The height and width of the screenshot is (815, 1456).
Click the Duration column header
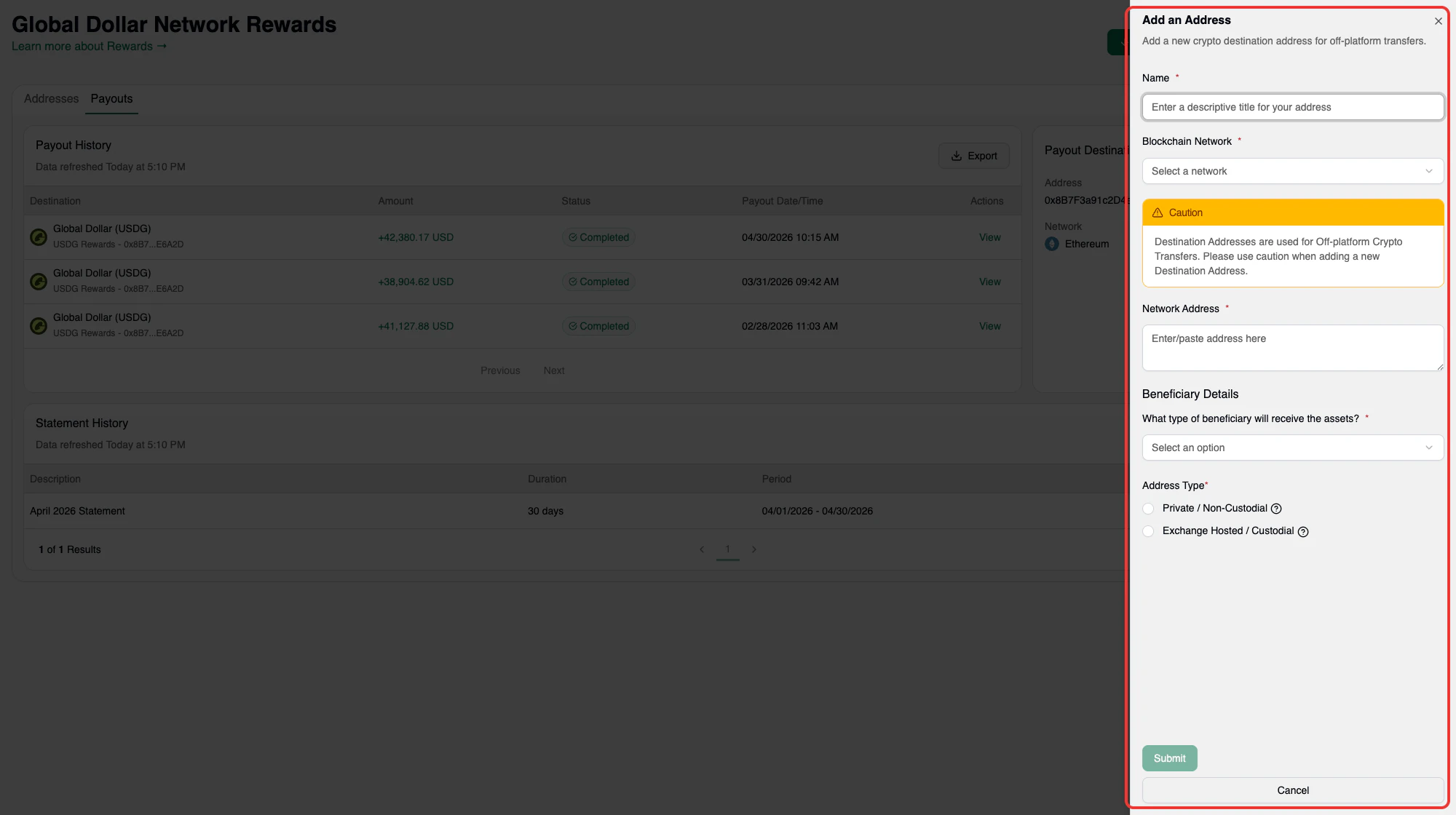547,479
